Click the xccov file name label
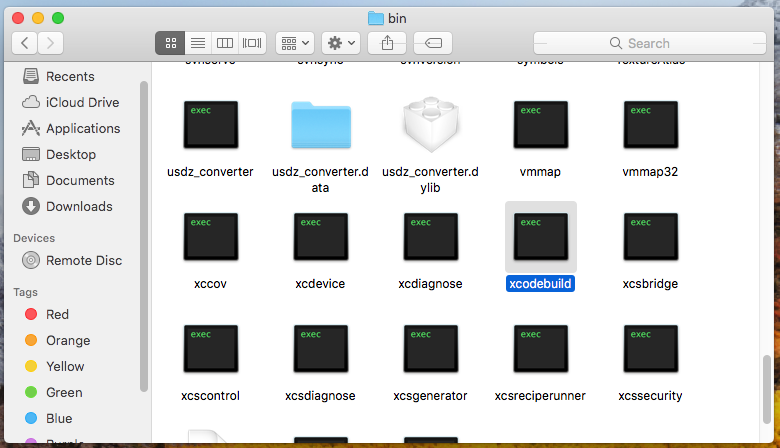This screenshot has height=448, width=780. (x=210, y=283)
